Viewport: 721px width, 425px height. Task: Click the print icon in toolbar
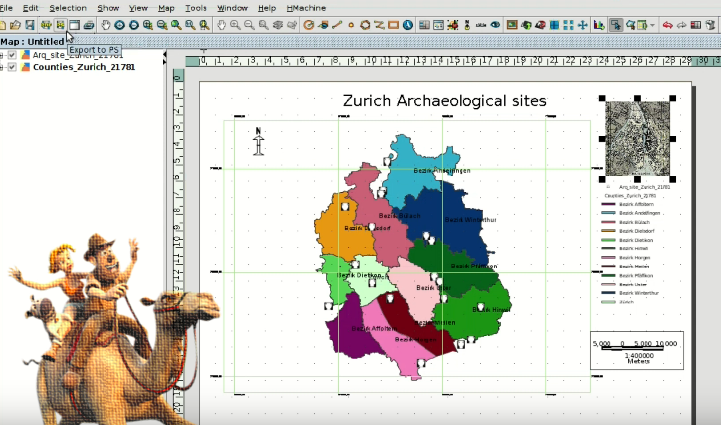(89, 24)
